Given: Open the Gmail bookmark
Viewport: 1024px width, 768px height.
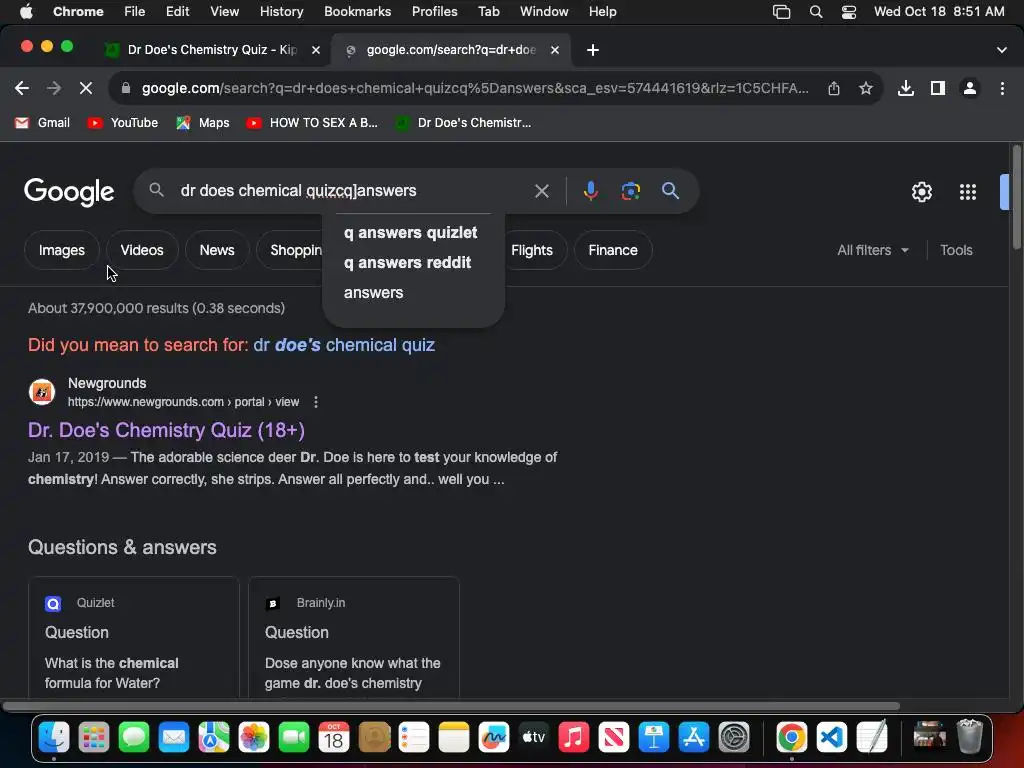Looking at the screenshot, I should (x=42, y=123).
